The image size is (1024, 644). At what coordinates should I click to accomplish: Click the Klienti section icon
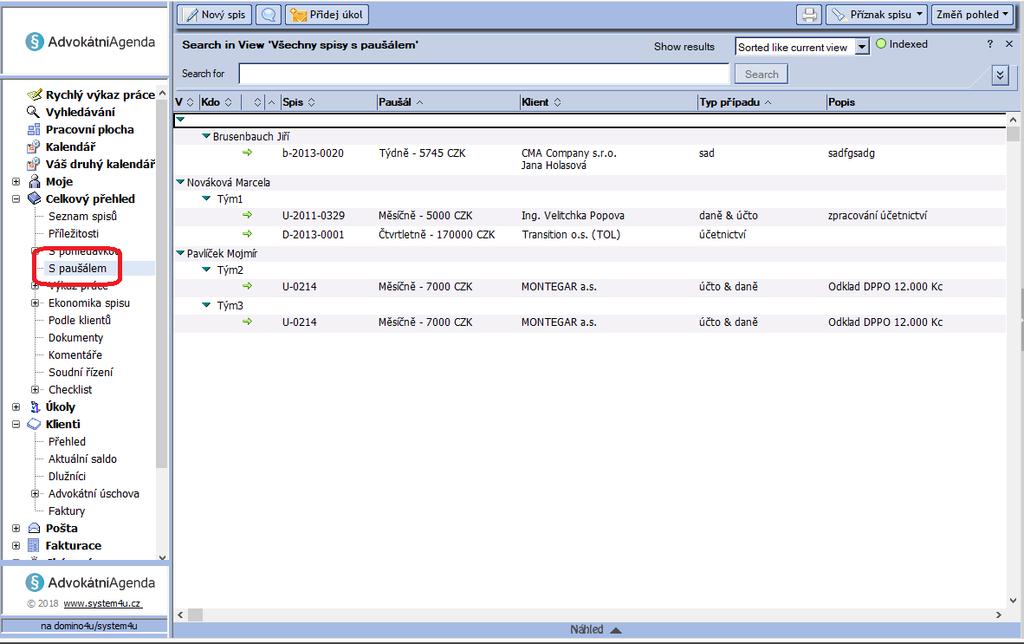[x=34, y=424]
